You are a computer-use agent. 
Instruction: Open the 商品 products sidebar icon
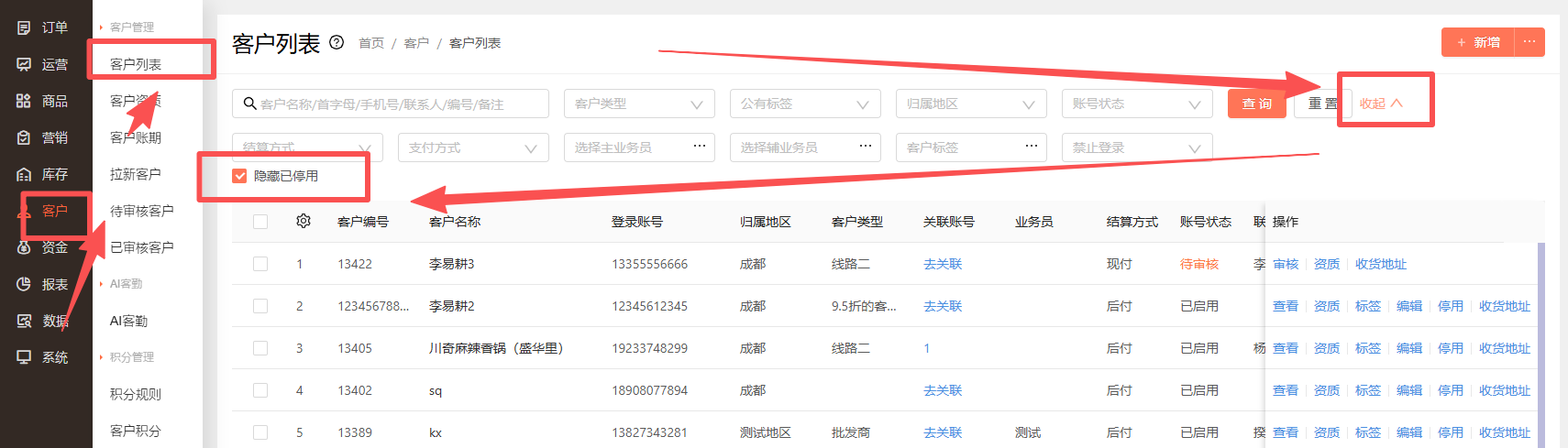point(24,101)
